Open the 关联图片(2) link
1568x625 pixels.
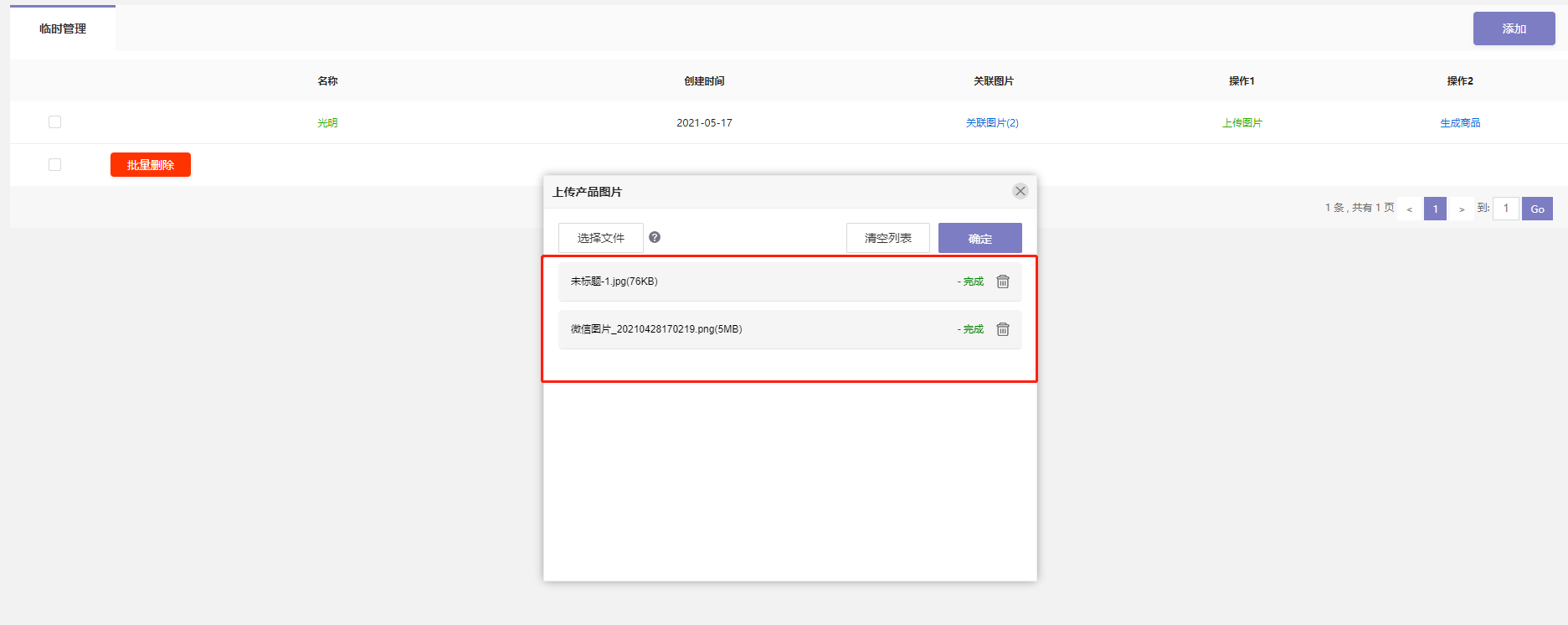pos(992,123)
